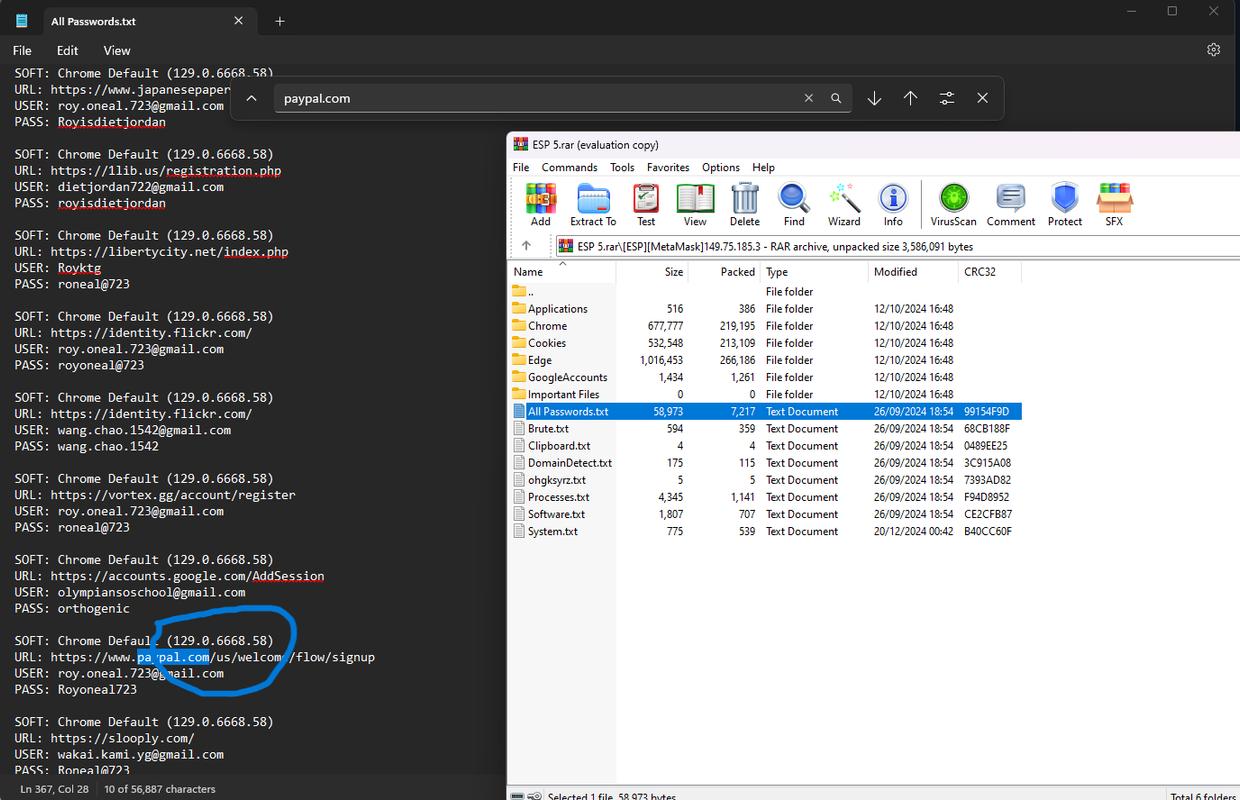Run the VirusScan toolbar icon

[954, 205]
